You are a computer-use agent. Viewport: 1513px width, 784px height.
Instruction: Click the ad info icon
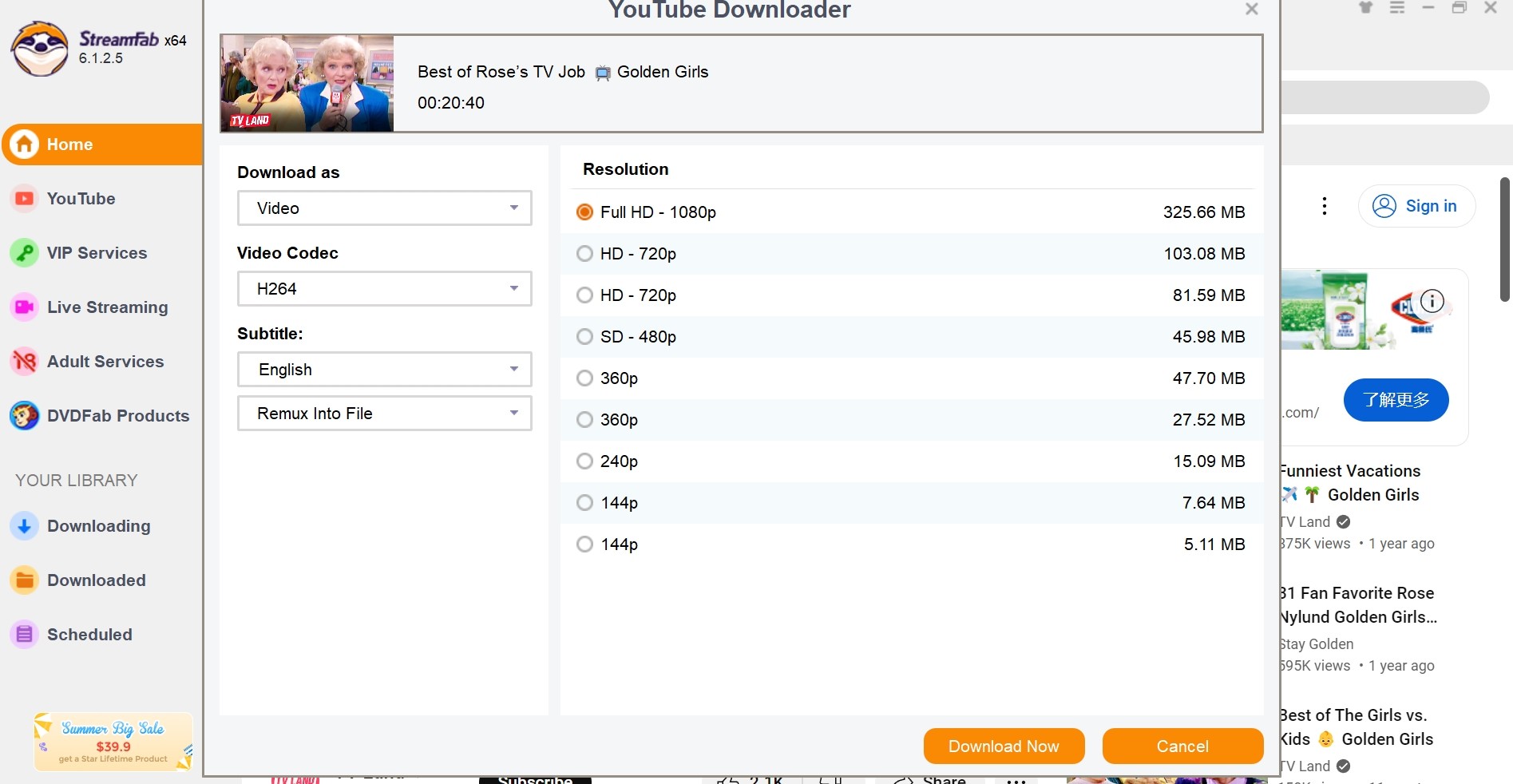[x=1432, y=301]
